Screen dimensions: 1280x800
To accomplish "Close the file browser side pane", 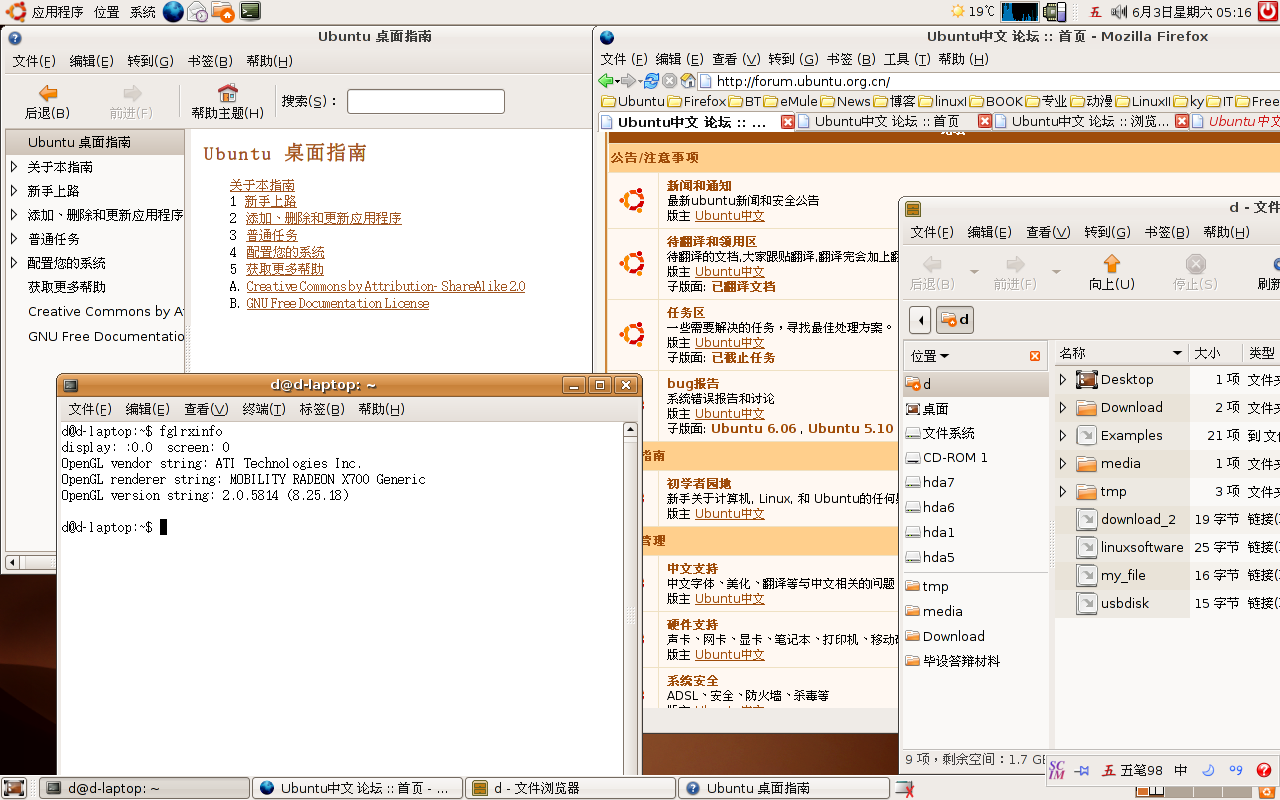I will point(1035,356).
